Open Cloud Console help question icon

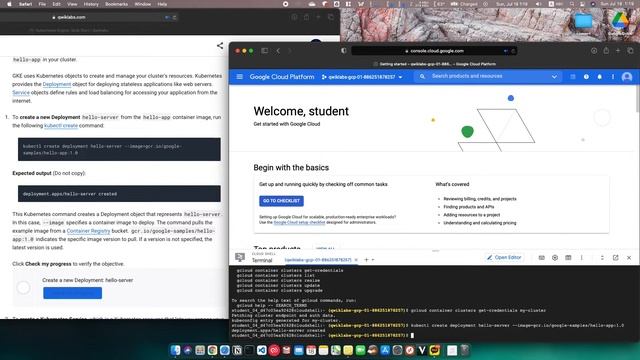pyautogui.click(x=586, y=77)
